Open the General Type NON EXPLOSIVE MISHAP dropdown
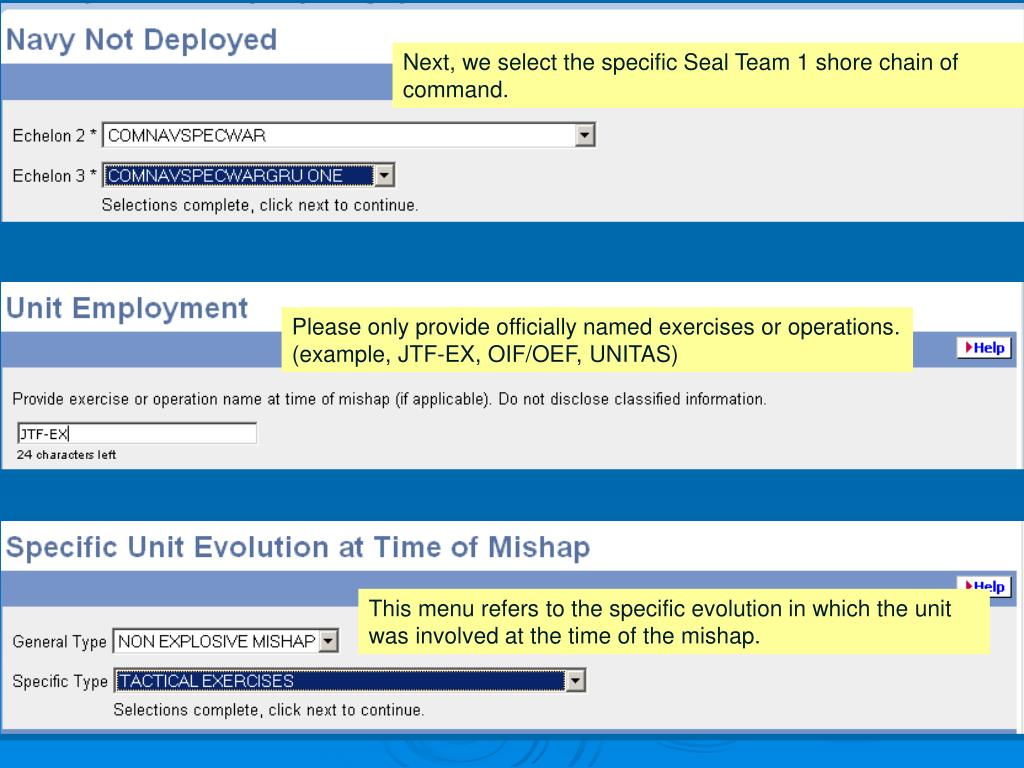The width and height of the screenshot is (1024, 768). pyautogui.click(x=226, y=641)
